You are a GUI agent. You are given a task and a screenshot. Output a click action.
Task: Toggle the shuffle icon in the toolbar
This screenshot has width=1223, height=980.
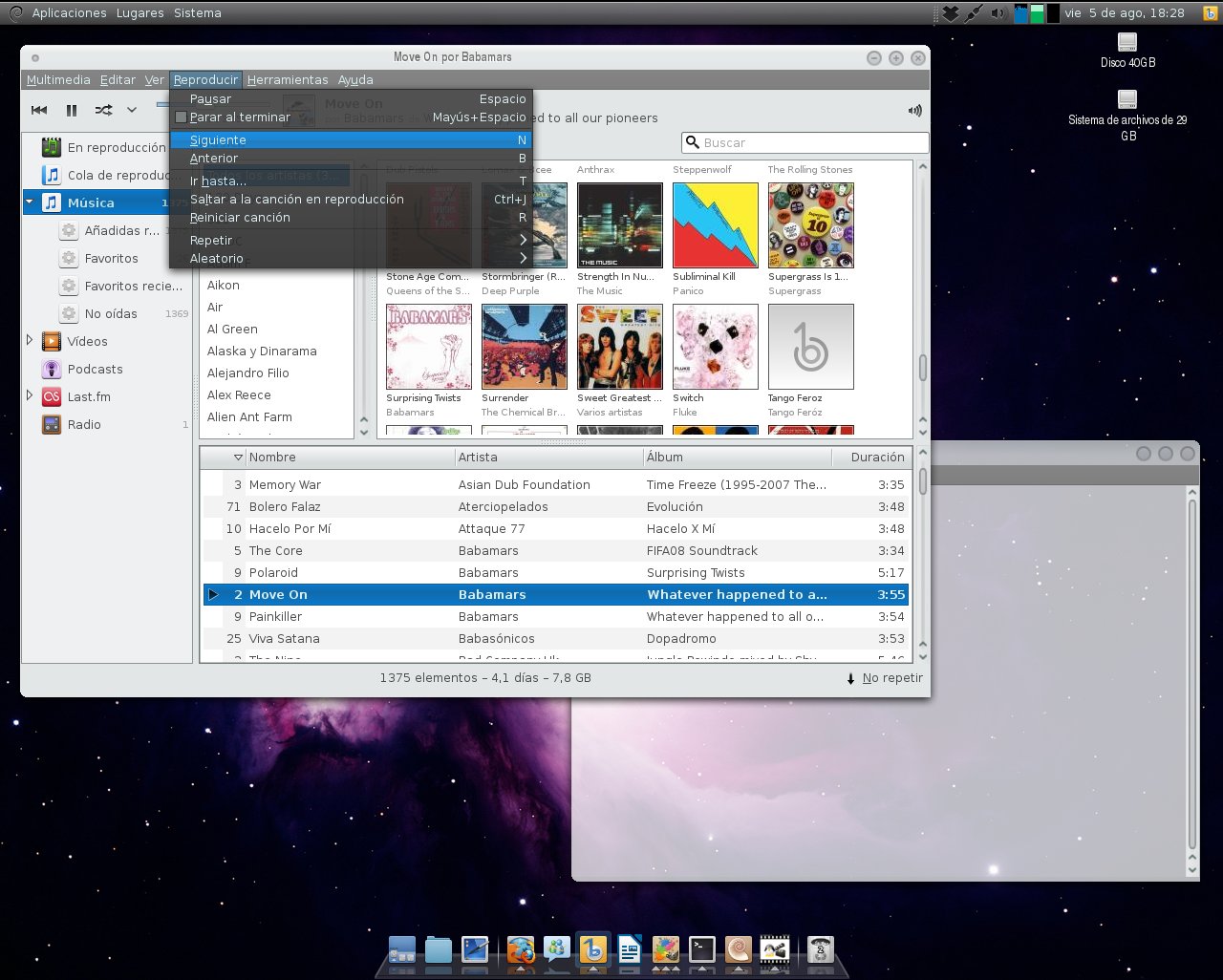tap(103, 110)
